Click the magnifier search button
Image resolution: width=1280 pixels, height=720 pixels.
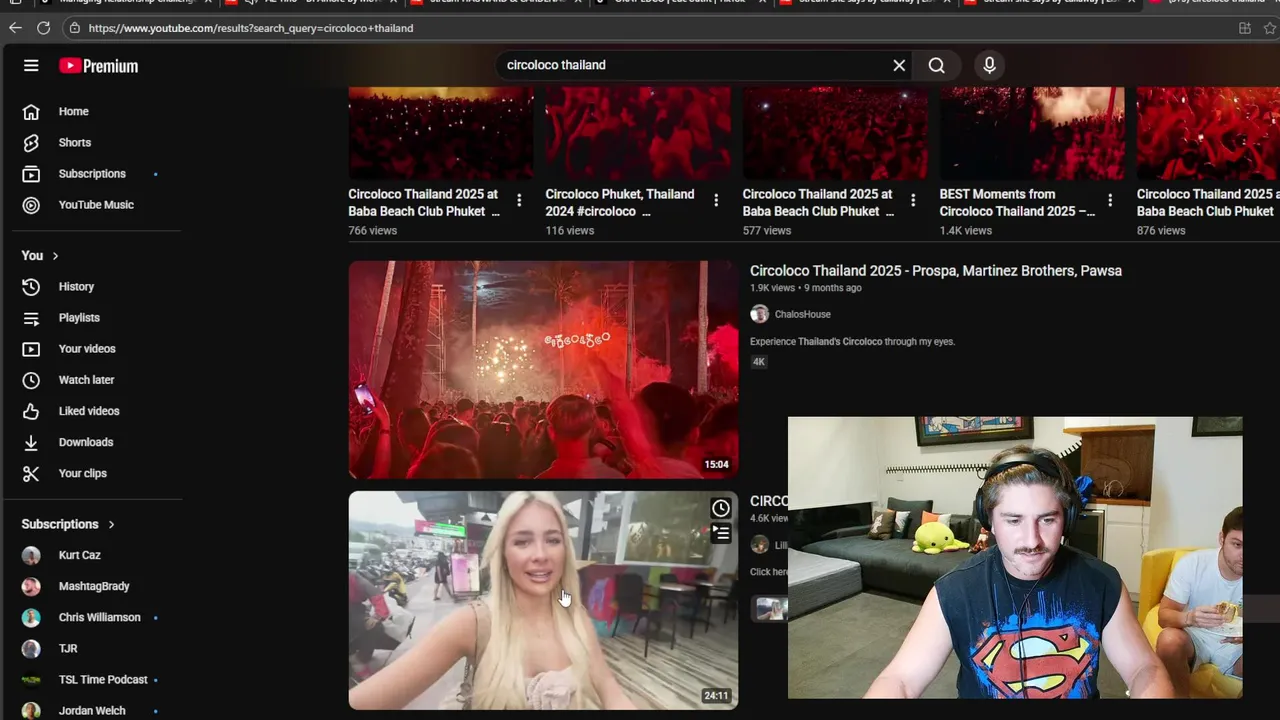936,65
